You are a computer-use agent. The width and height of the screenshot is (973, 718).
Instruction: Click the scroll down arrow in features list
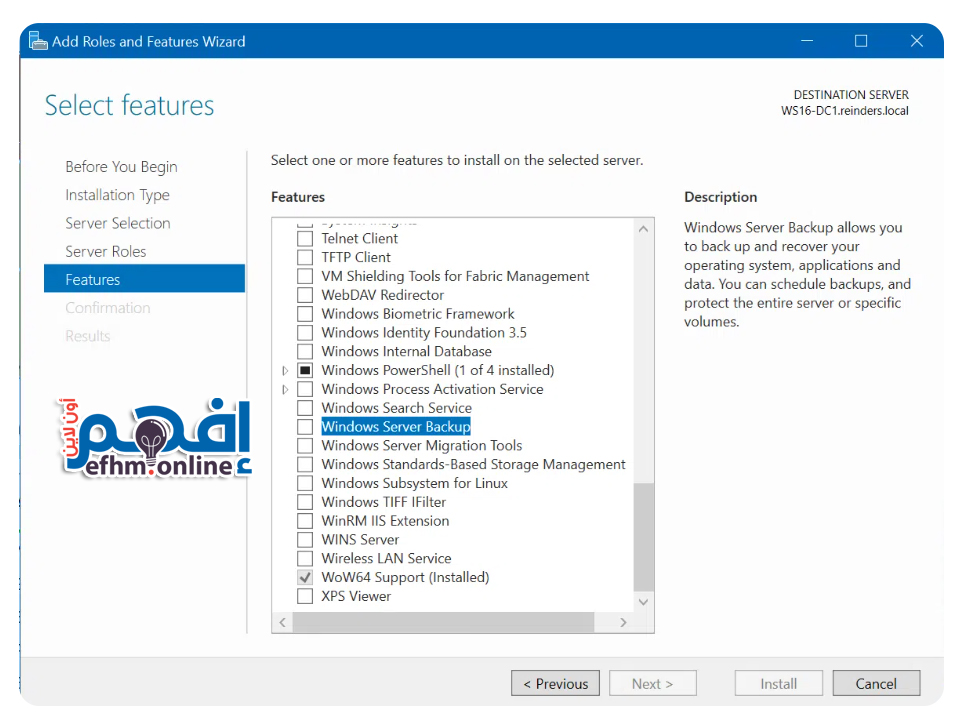tap(643, 602)
